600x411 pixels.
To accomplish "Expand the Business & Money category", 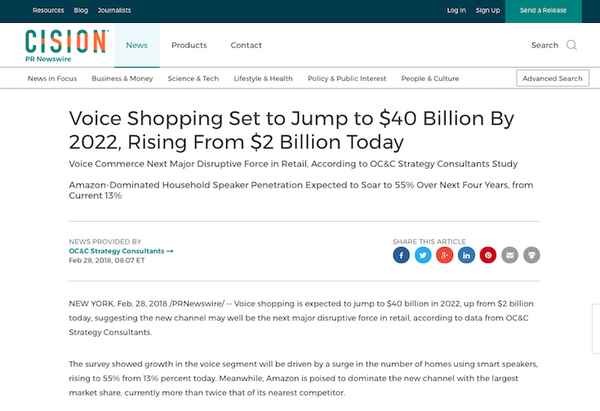I will pyautogui.click(x=122, y=78).
